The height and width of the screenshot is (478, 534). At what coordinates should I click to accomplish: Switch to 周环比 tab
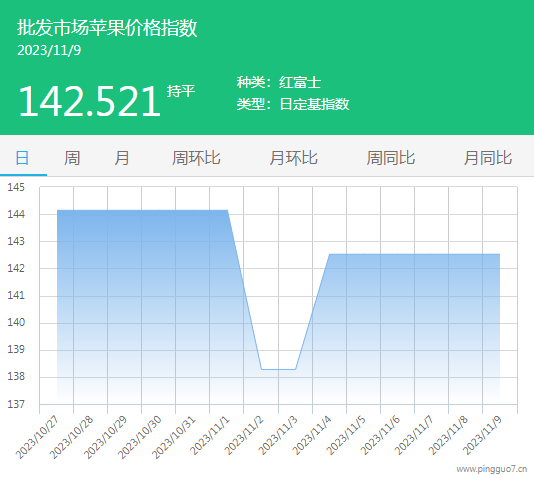pyautogui.click(x=196, y=158)
